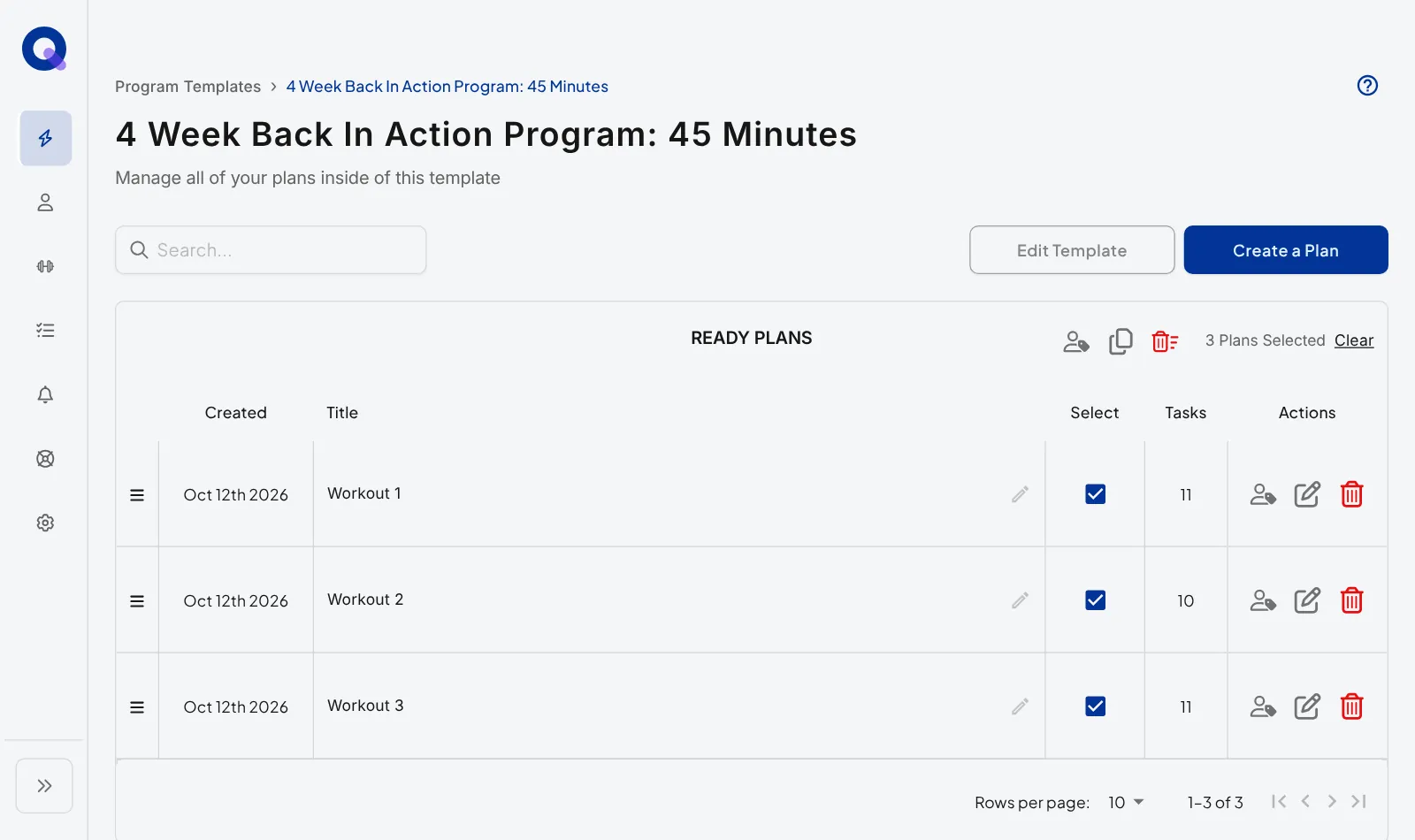Uncheck the Workout 1 select checkbox

point(1095,494)
